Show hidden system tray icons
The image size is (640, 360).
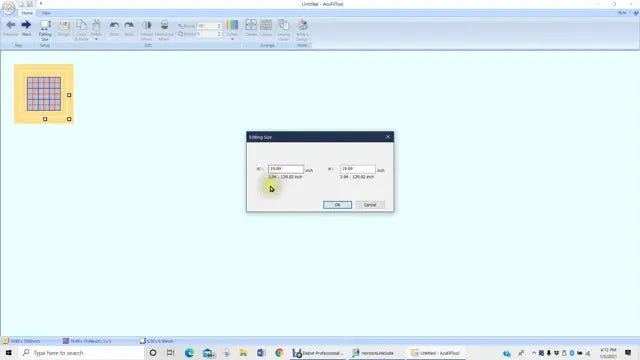pos(533,353)
